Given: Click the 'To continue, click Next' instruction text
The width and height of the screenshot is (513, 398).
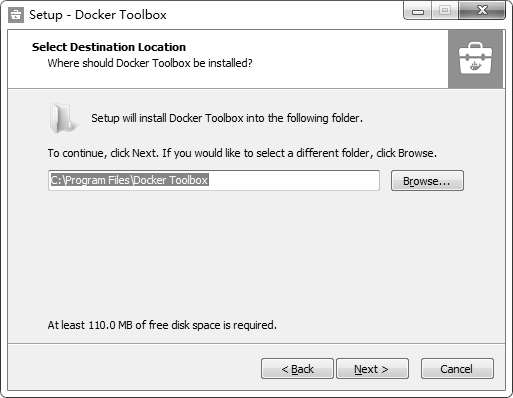Looking at the screenshot, I should click(x=242, y=153).
